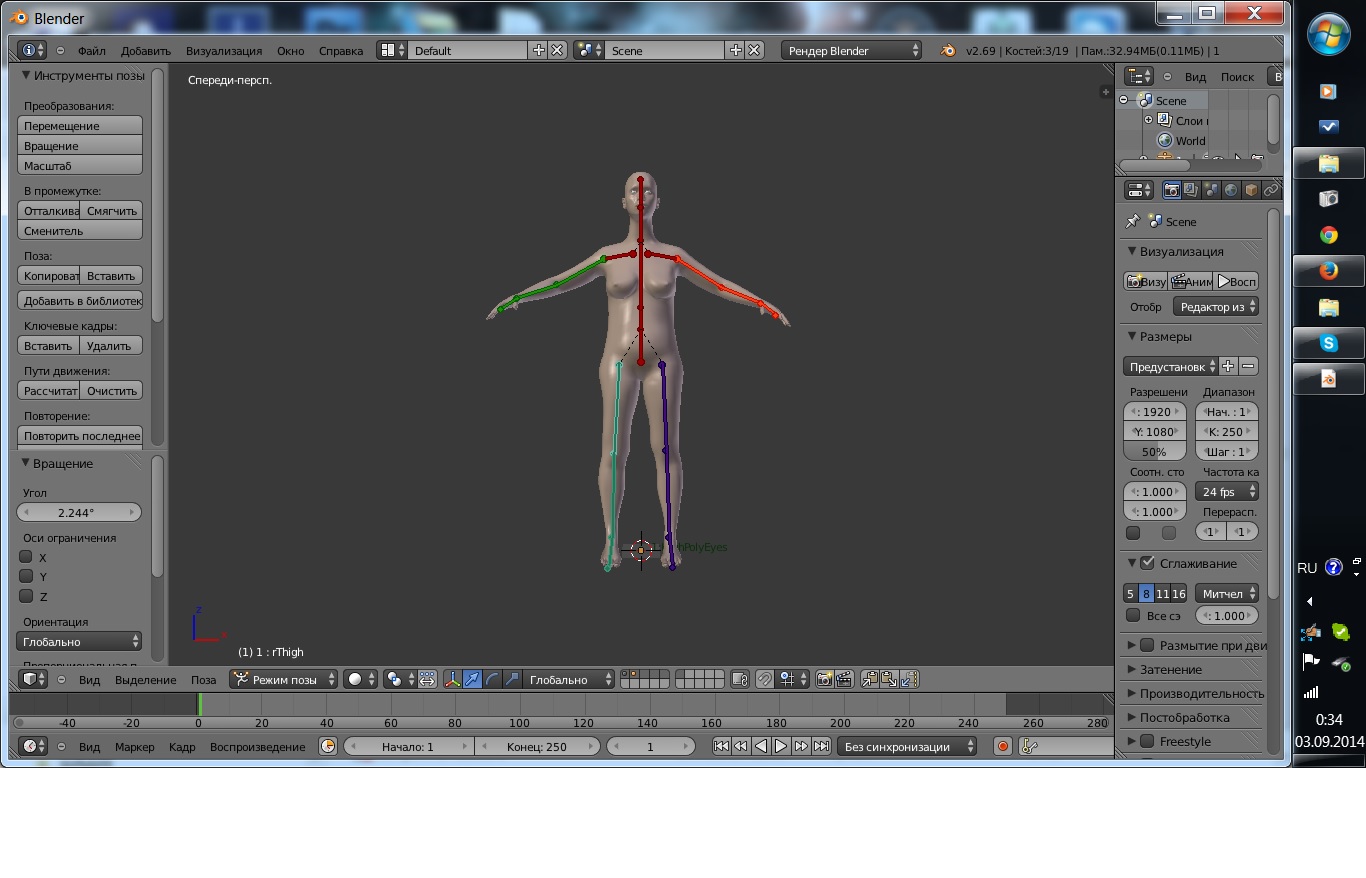Pin the Scene properties context

[x=1133, y=222]
